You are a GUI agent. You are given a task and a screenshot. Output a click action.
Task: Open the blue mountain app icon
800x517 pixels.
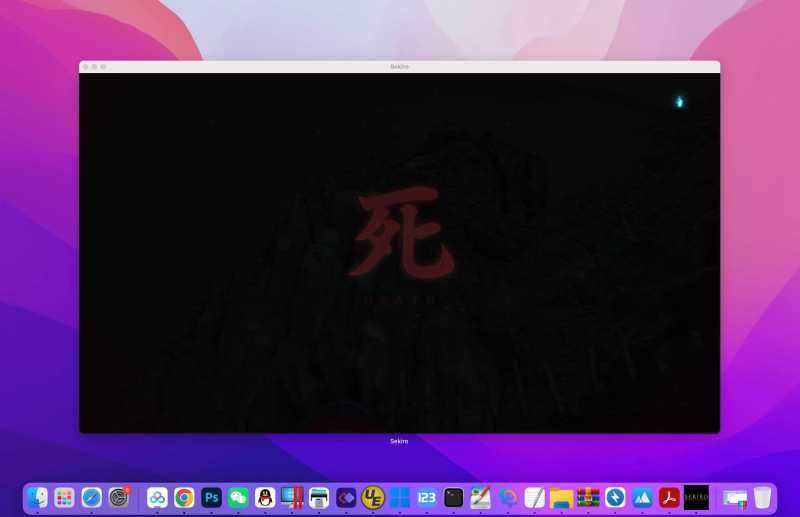tap(642, 498)
